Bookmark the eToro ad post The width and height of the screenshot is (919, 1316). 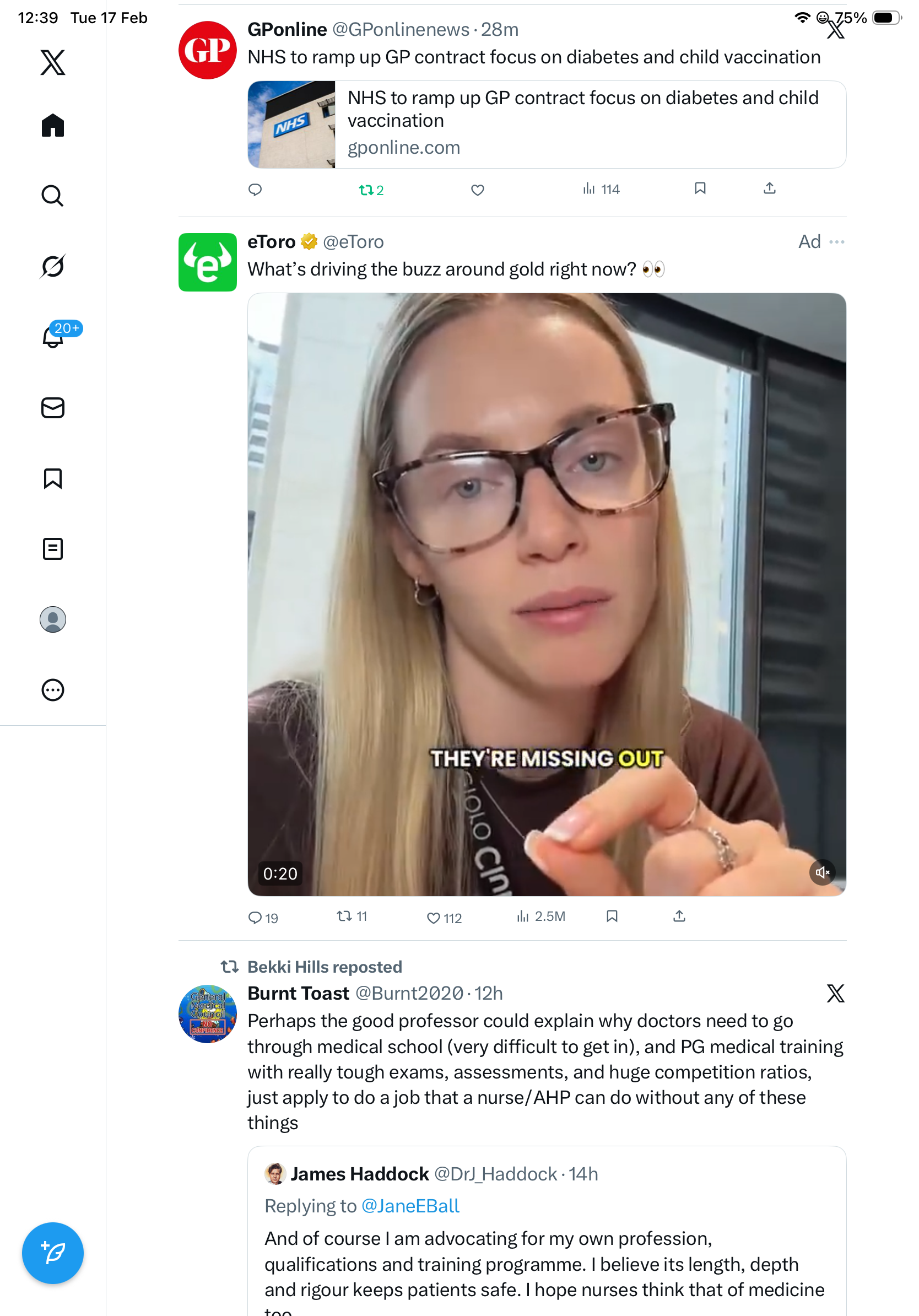tap(612, 916)
